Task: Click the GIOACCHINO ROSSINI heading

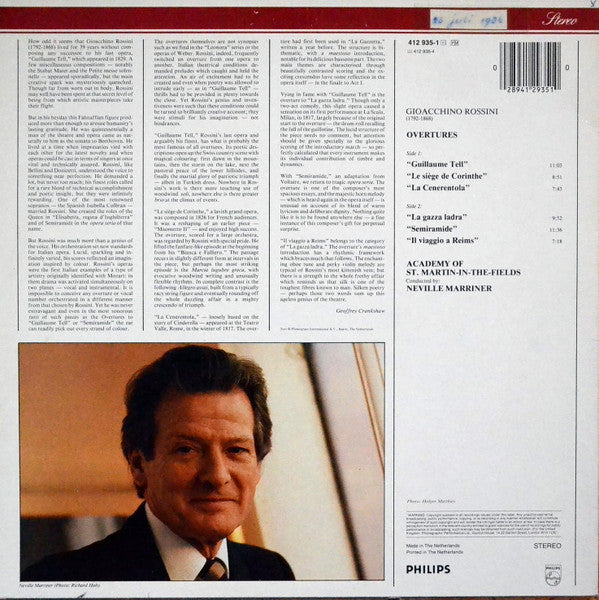Action: click(452, 111)
